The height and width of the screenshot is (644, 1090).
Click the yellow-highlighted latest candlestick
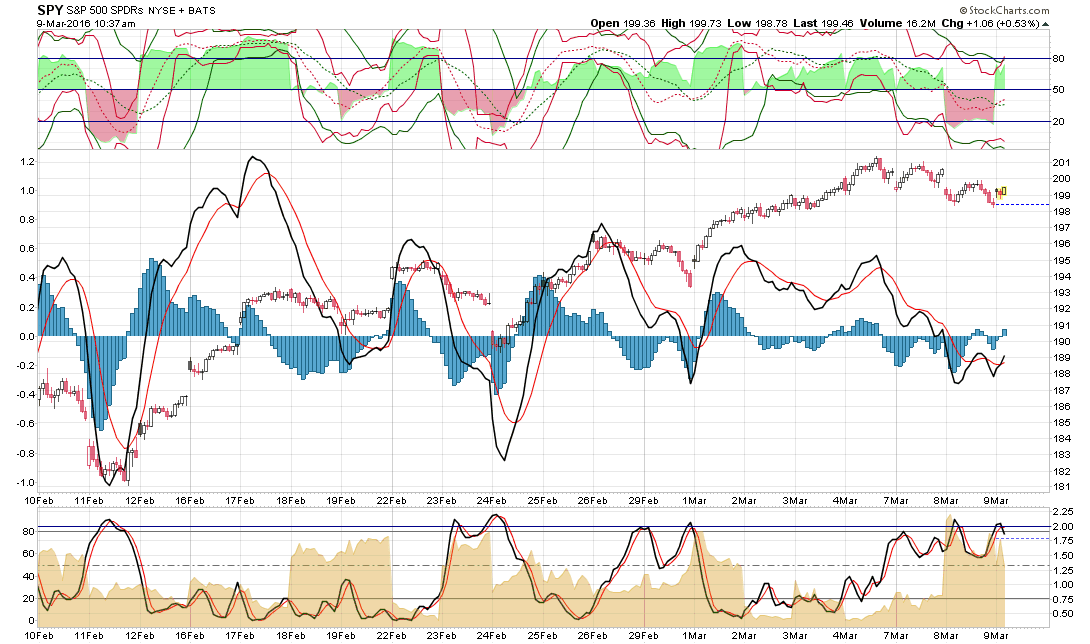1002,192
